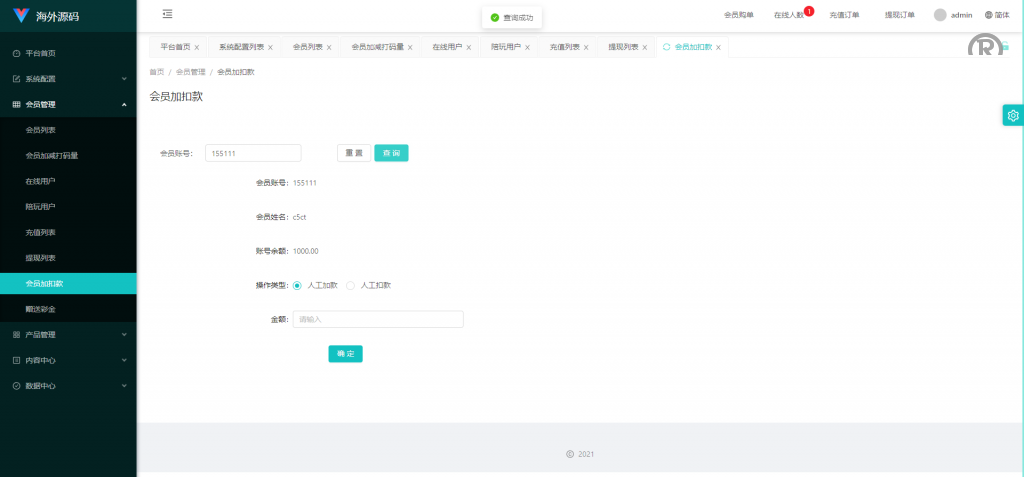This screenshot has width=1024, height=477.
Task: Click the 海外源码 logo icon
Action: [x=21, y=16]
